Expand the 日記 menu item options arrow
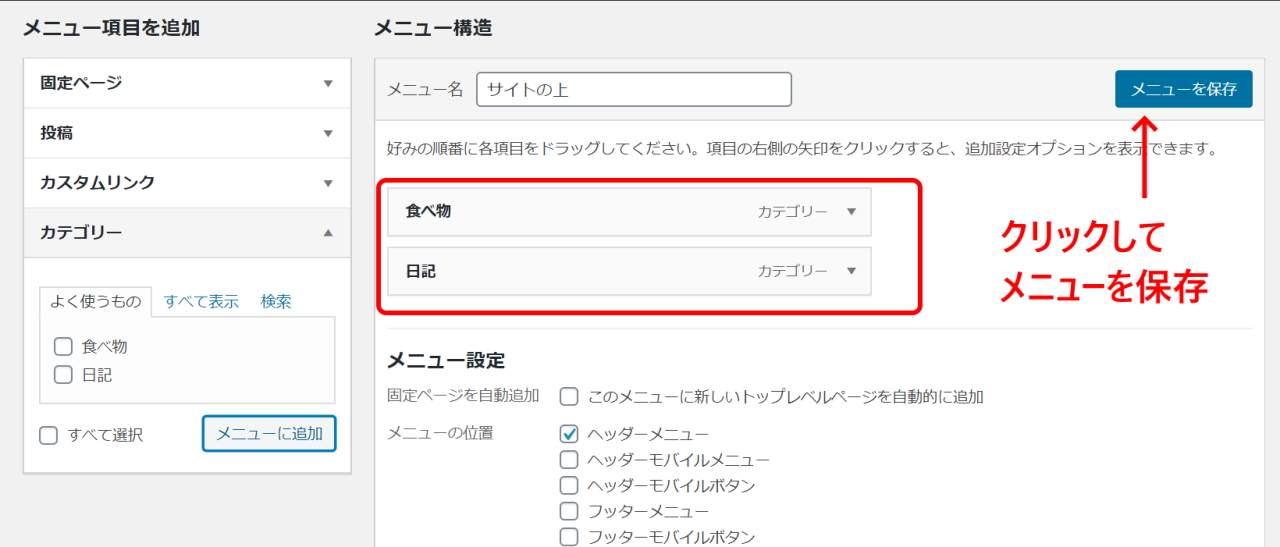Viewport: 1280px width, 547px height. [x=852, y=271]
